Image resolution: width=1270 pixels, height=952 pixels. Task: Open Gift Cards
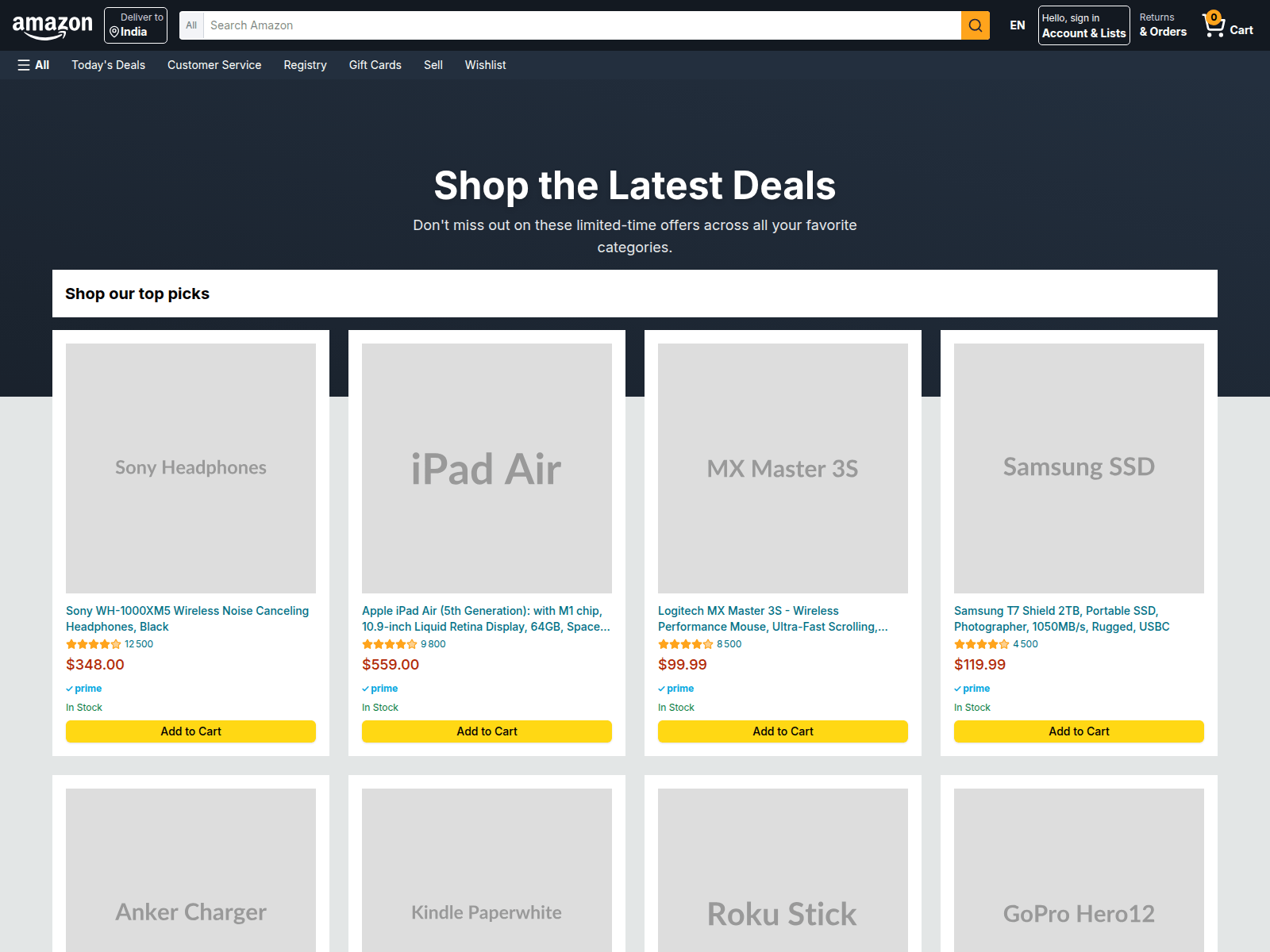(375, 65)
